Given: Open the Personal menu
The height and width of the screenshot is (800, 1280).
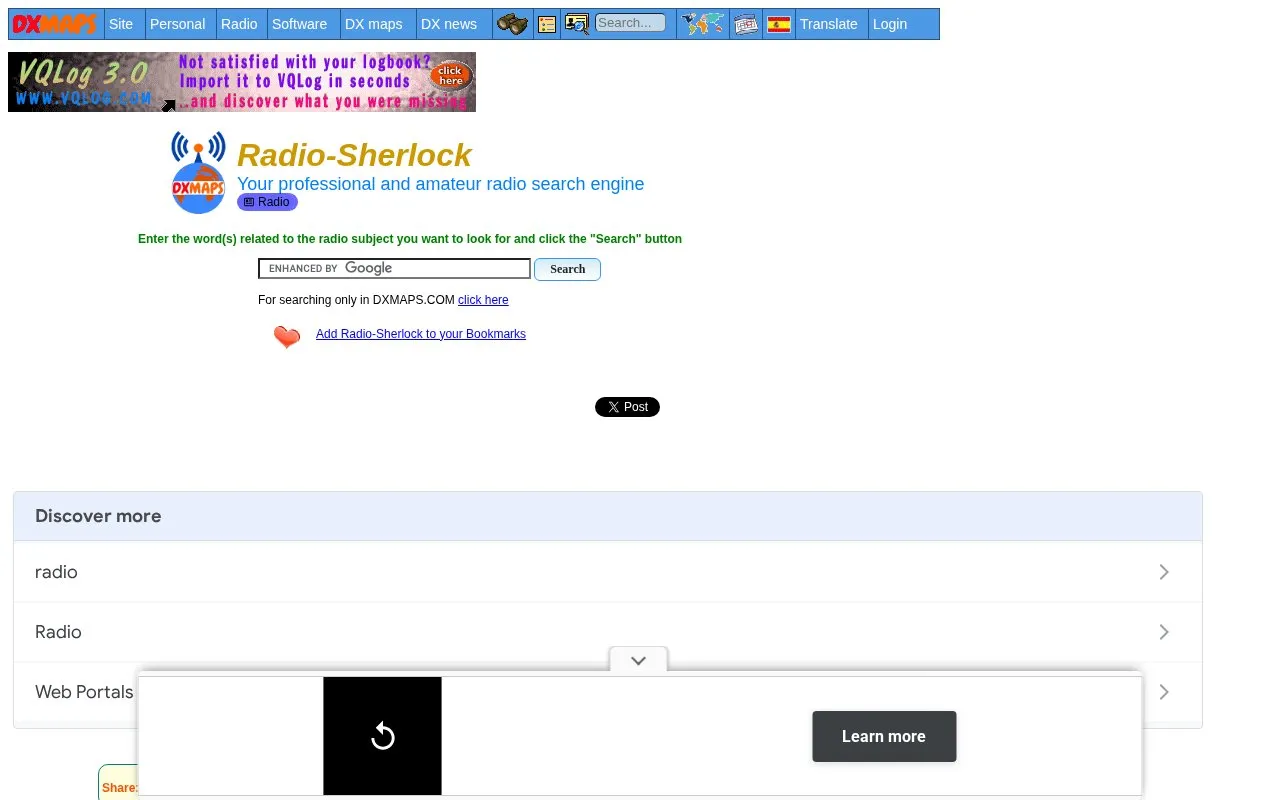Looking at the screenshot, I should click(178, 24).
